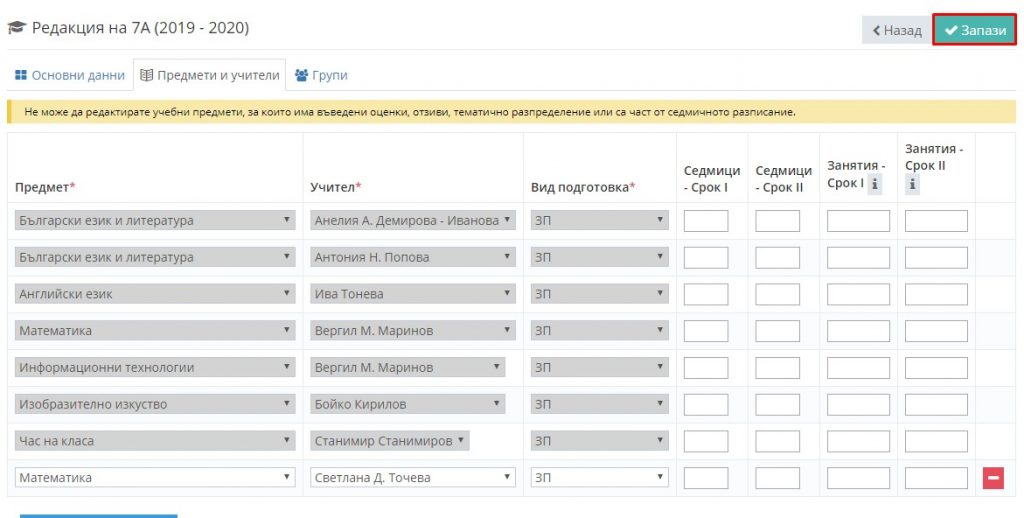The image size is (1024, 518).
Task: Open subject dropdown in Светлана Д. Точева row
Action: pyautogui.click(x=155, y=478)
